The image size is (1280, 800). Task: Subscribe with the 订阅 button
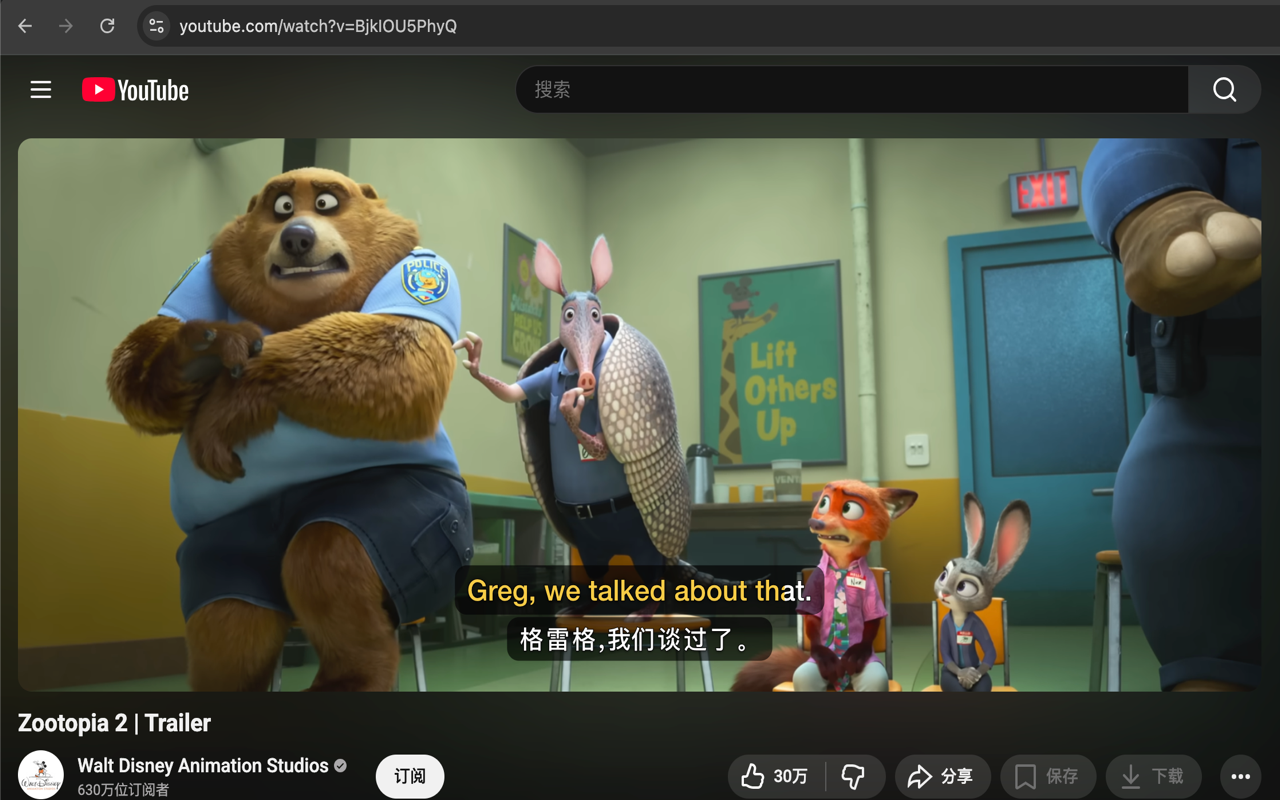[x=410, y=776]
